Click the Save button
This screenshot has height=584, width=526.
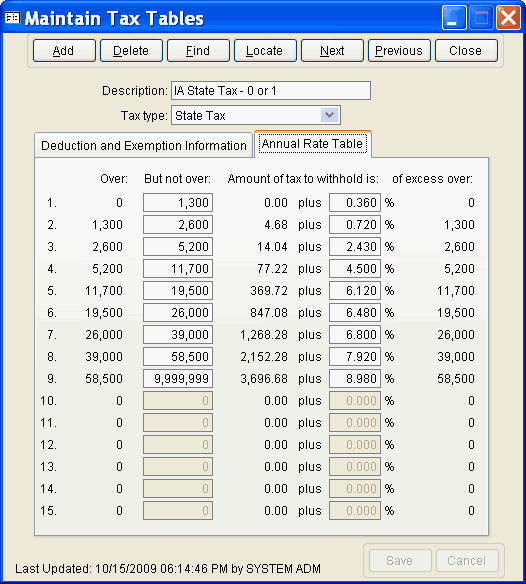[400, 561]
